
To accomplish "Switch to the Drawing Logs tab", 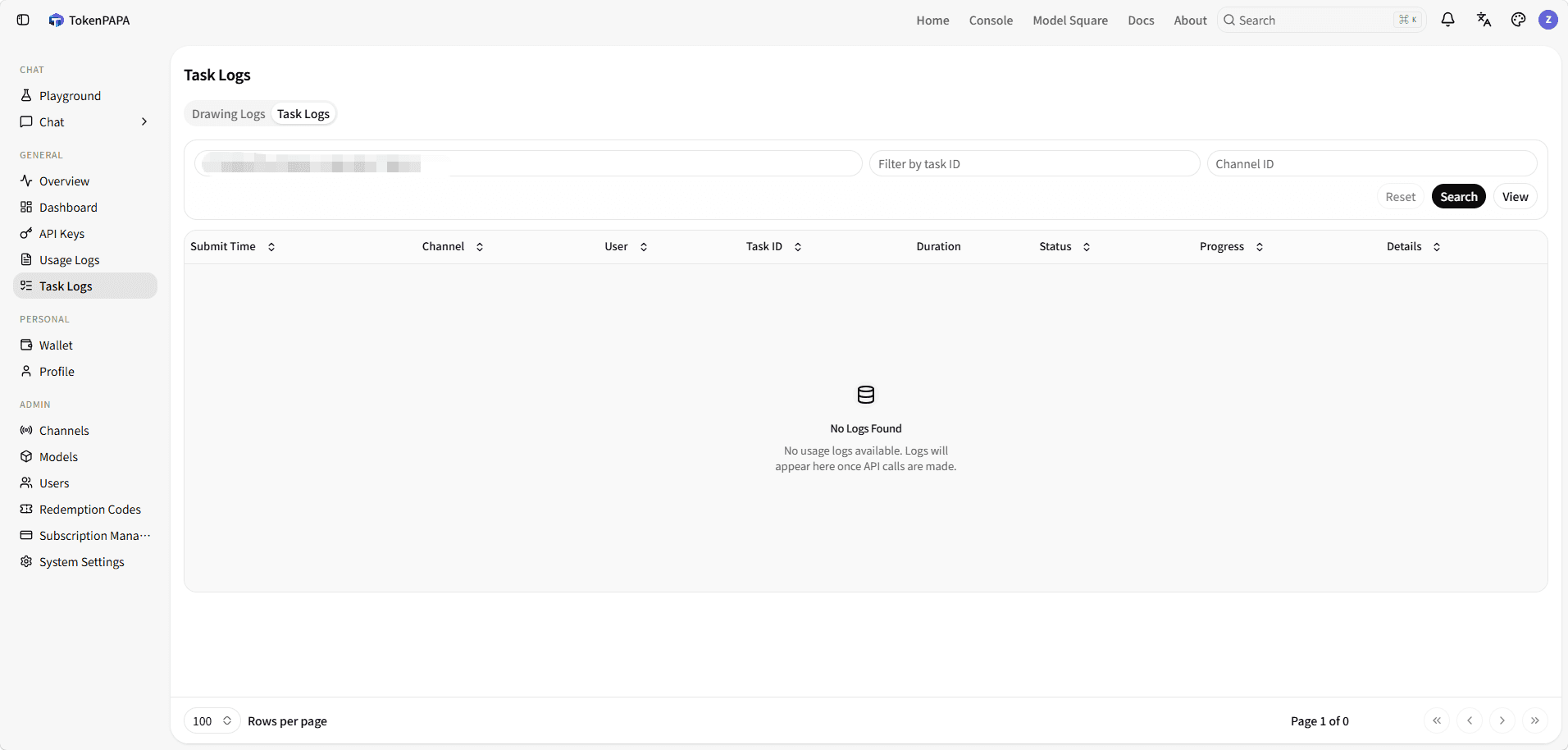I will (x=229, y=114).
